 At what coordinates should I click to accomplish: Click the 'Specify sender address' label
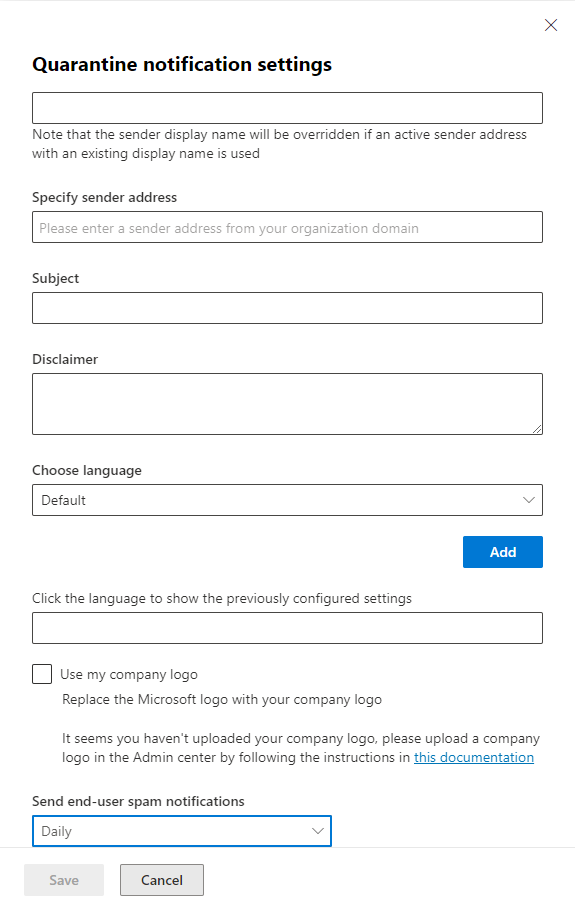tap(105, 198)
